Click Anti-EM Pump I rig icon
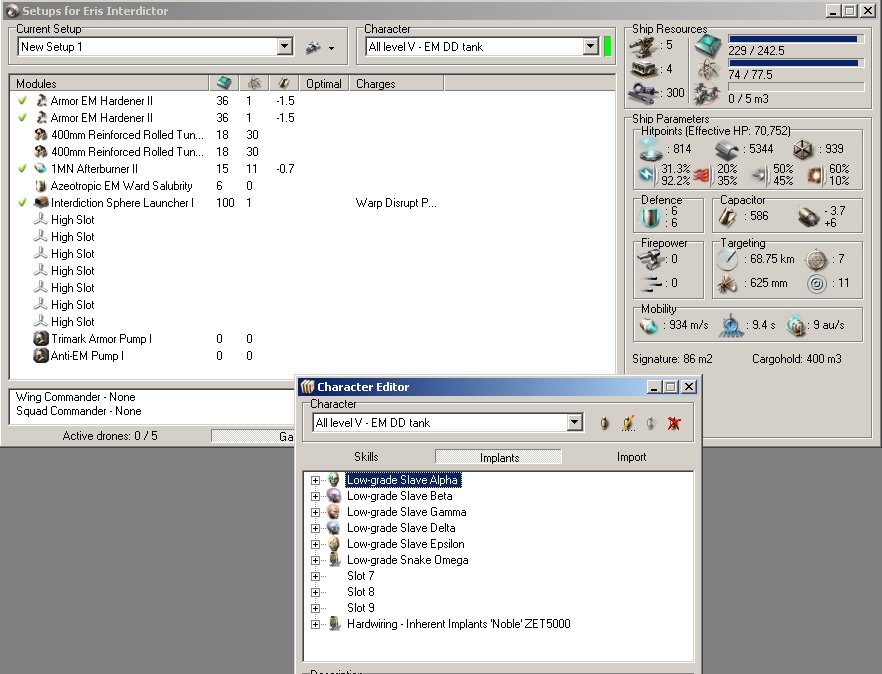Image resolution: width=882 pixels, height=674 pixels. pyautogui.click(x=40, y=356)
